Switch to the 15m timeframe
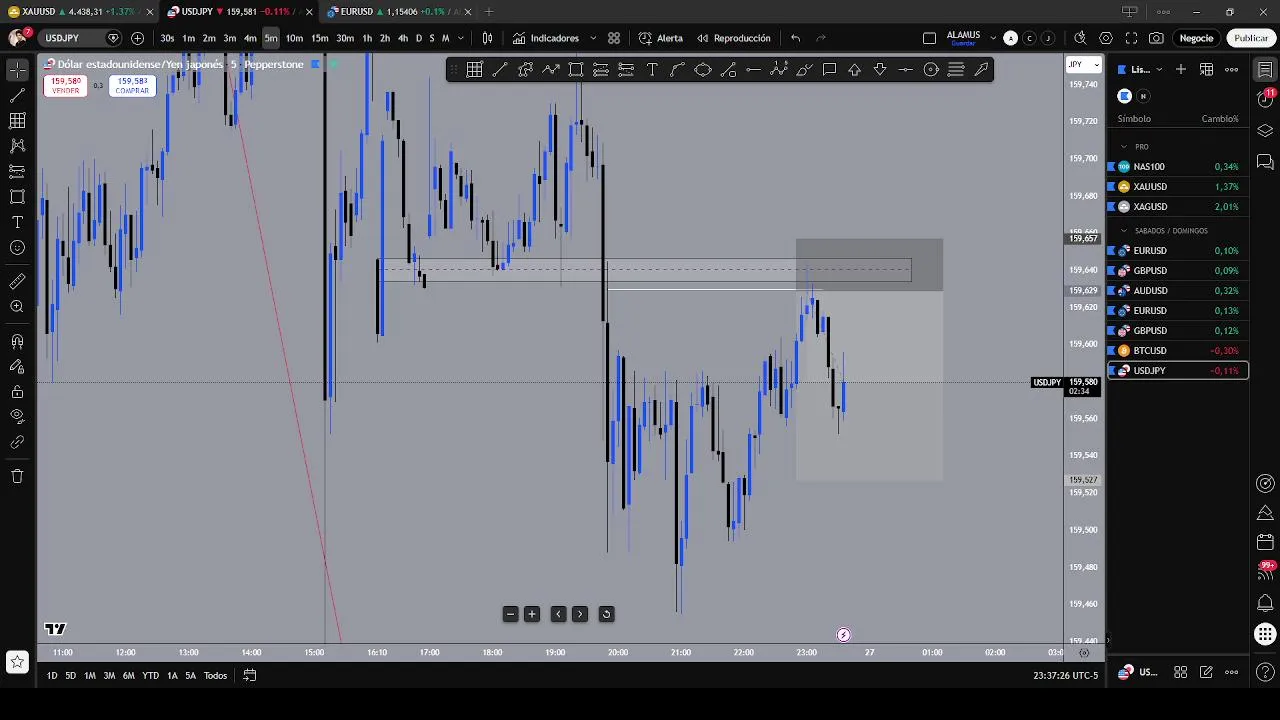Screen dimensions: 1280x720 [x=319, y=38]
